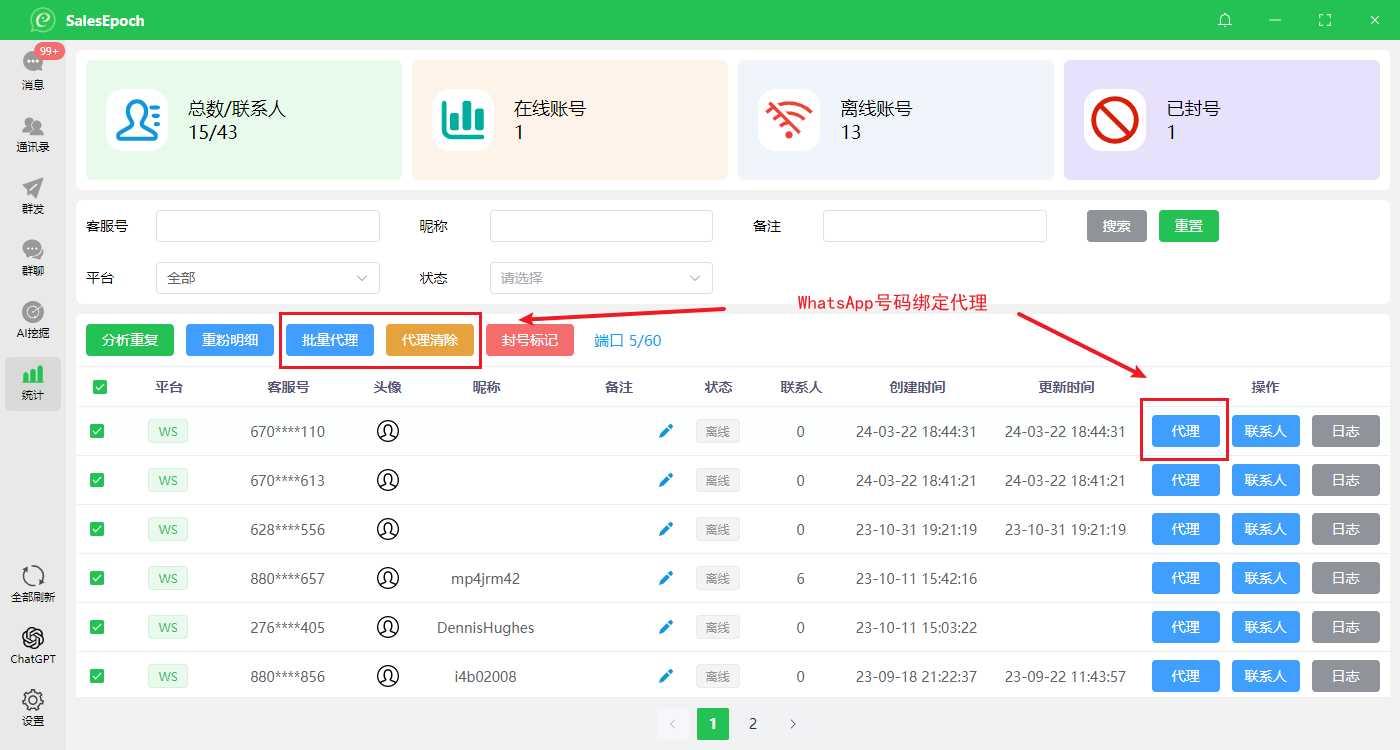
Task: Click 联系人 button for 880****657 row
Action: [1266, 578]
